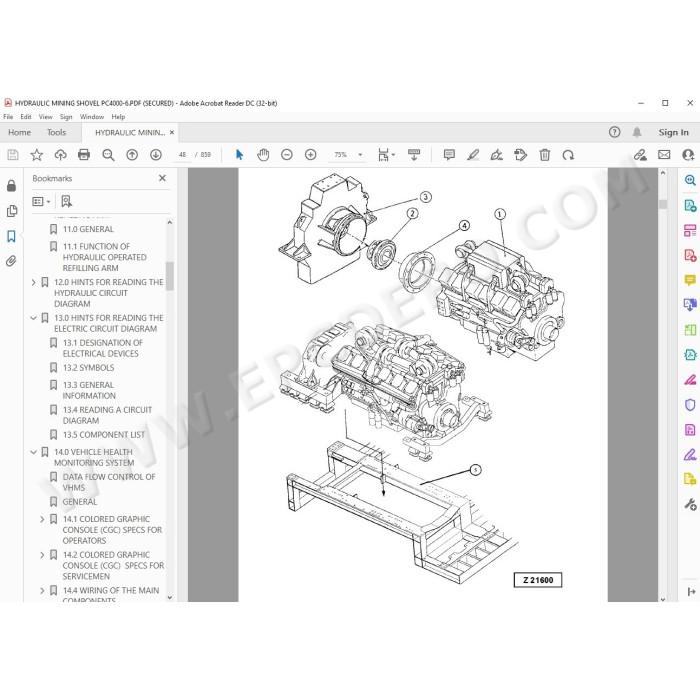Send the file by email using the envelope icon
700x700 pixels.
(x=664, y=155)
